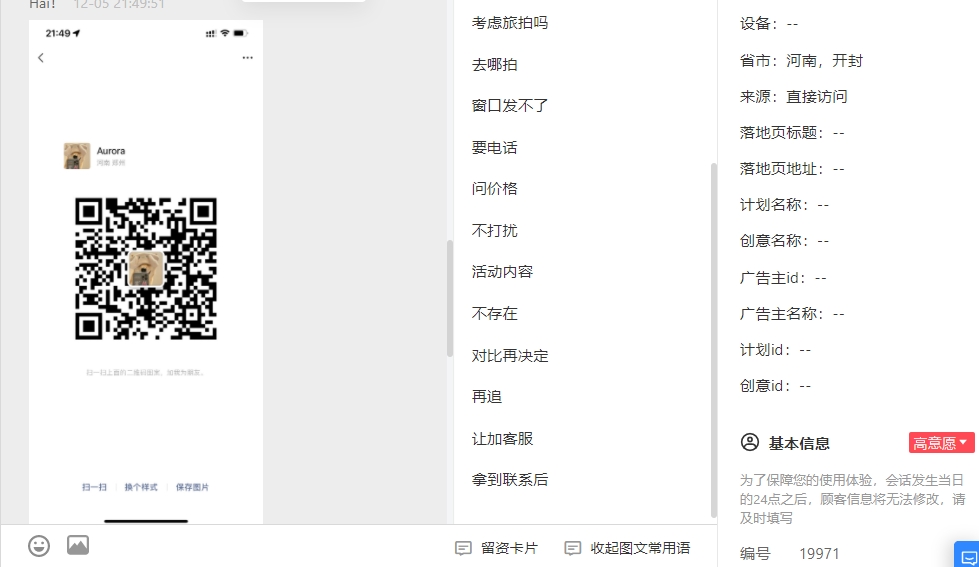979x567 pixels.
Task: Click the blue chat widget icon
Action: 968,556
